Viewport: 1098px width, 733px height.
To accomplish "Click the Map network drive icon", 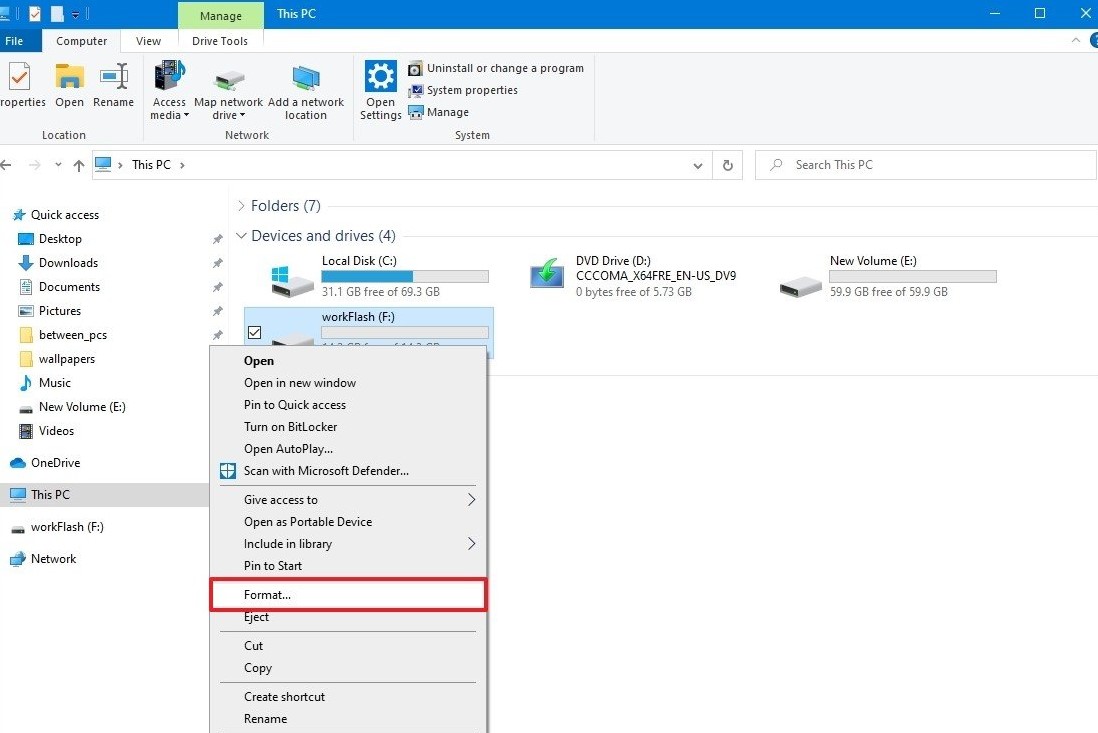I will 229,80.
